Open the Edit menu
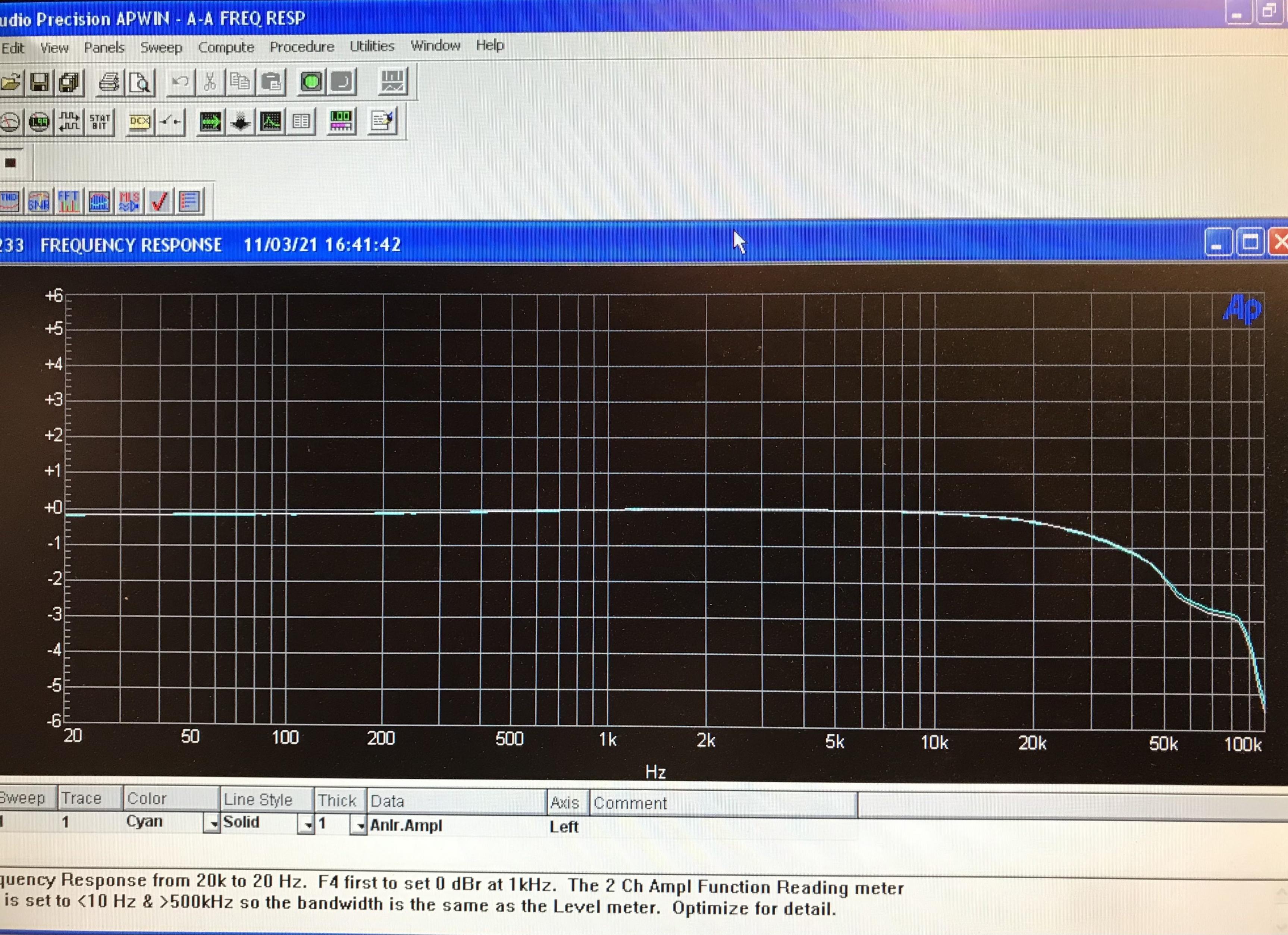The height and width of the screenshot is (935, 1288). tap(12, 48)
